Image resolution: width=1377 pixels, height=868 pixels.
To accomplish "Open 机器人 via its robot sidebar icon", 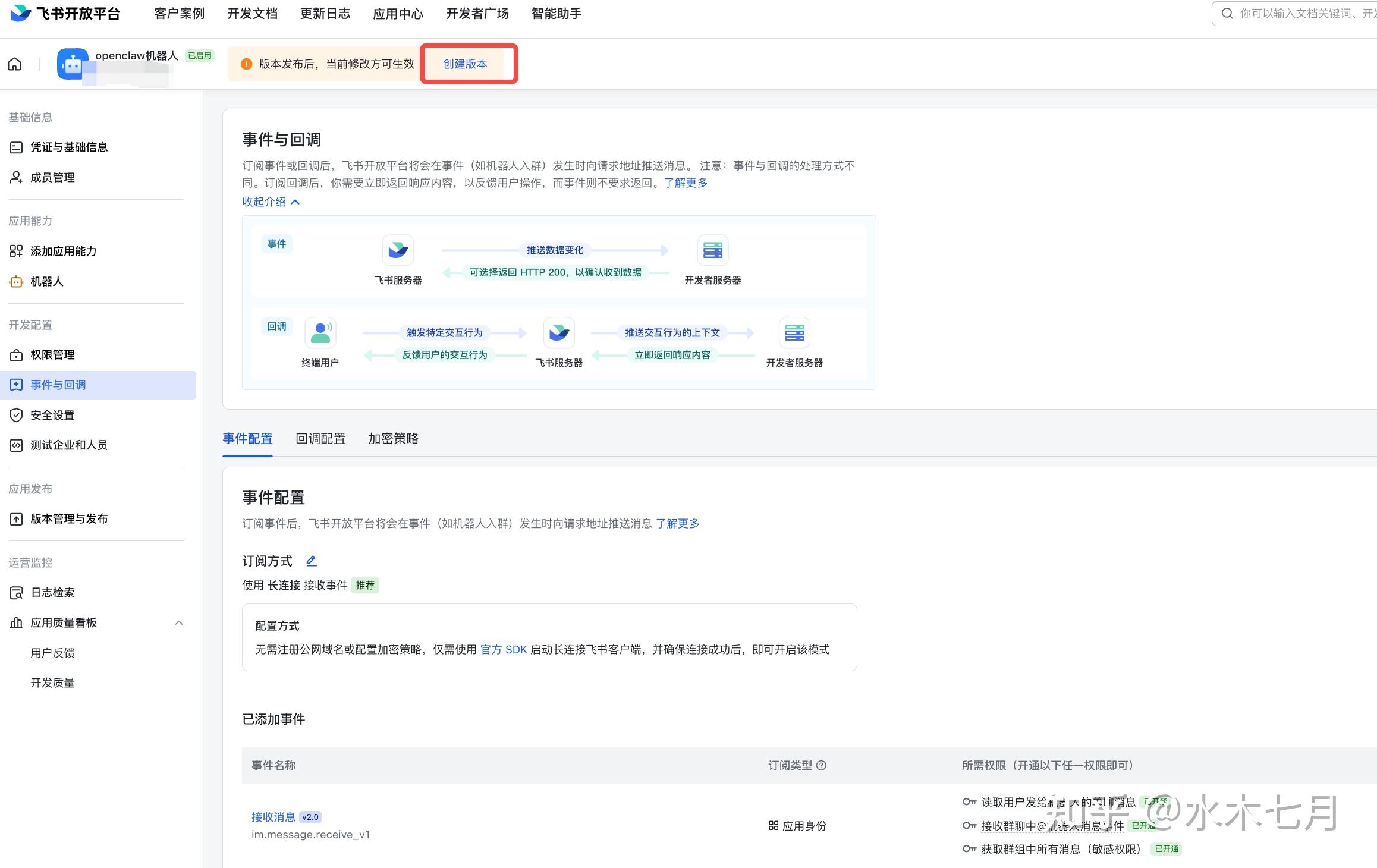I will click(x=16, y=282).
